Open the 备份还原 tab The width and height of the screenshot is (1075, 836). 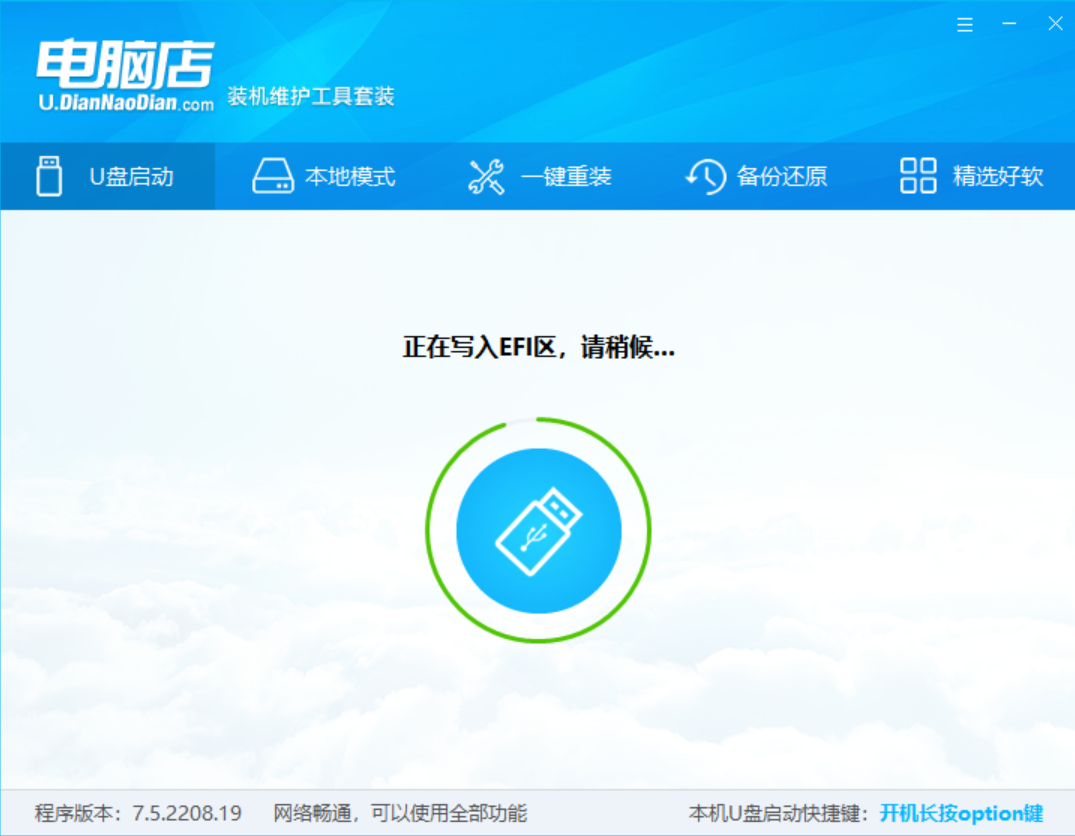[754, 176]
